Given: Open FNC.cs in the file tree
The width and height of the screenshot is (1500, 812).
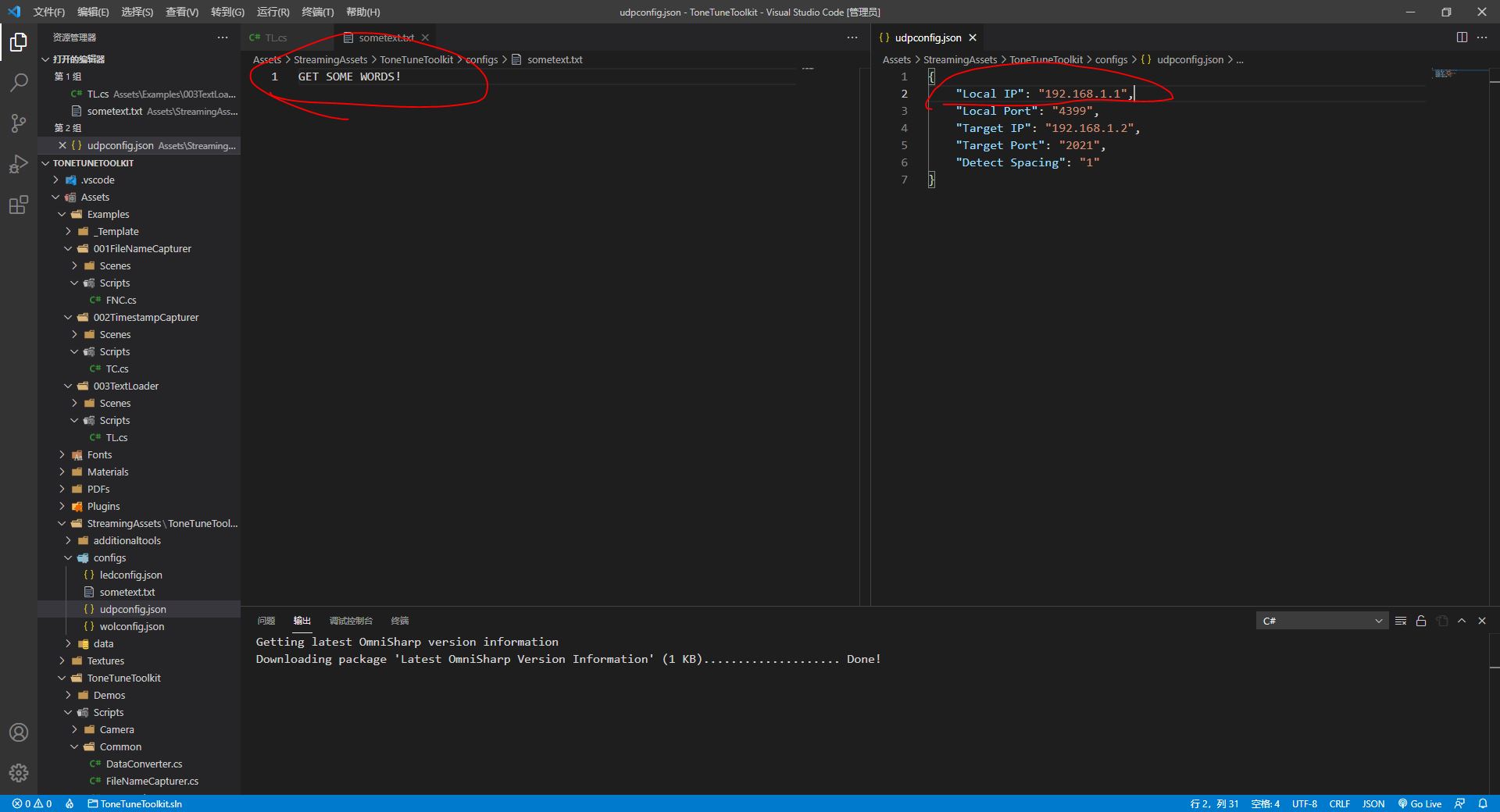Looking at the screenshot, I should (x=139, y=300).
